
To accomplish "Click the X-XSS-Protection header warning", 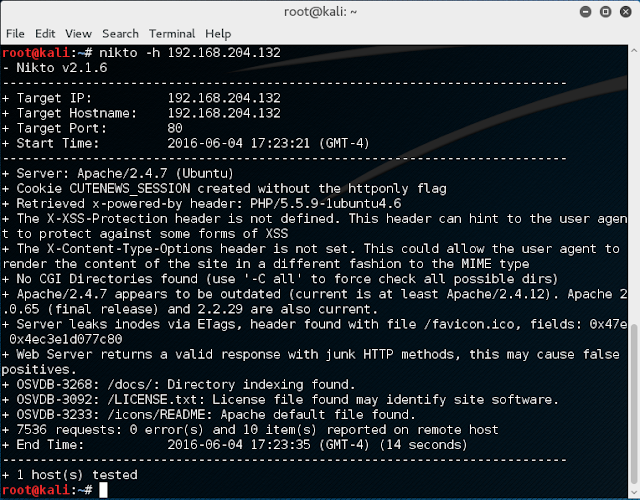I will click(x=314, y=226).
